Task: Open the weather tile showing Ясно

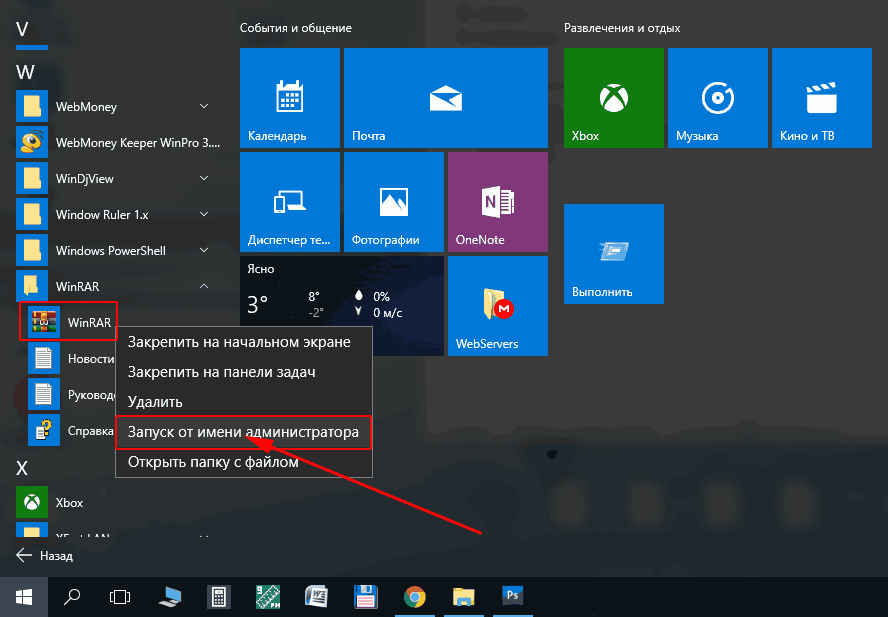Action: tap(341, 291)
